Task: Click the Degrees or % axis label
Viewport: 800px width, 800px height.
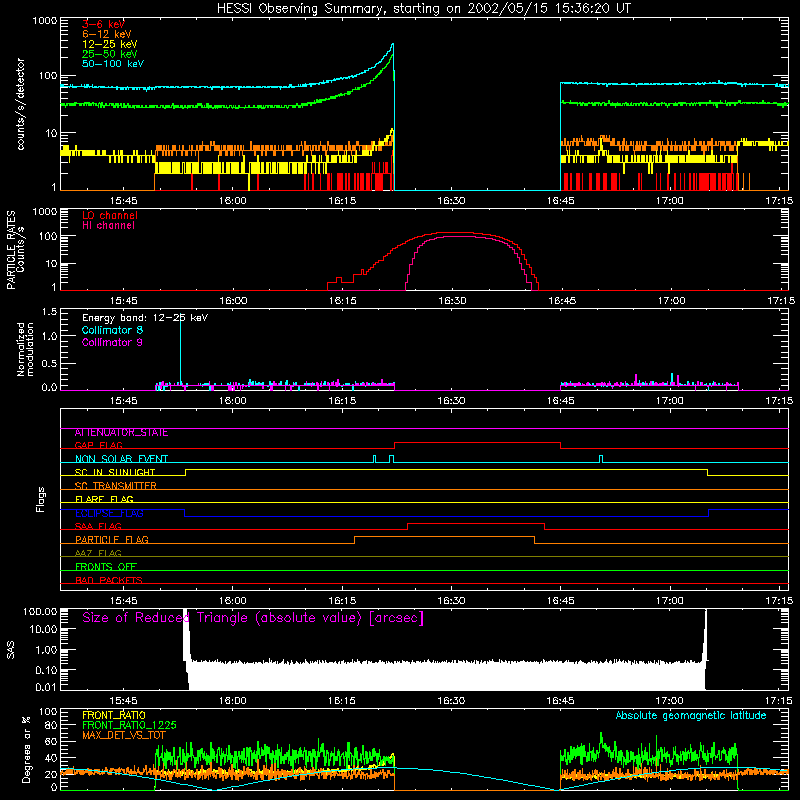Action: tap(26, 750)
